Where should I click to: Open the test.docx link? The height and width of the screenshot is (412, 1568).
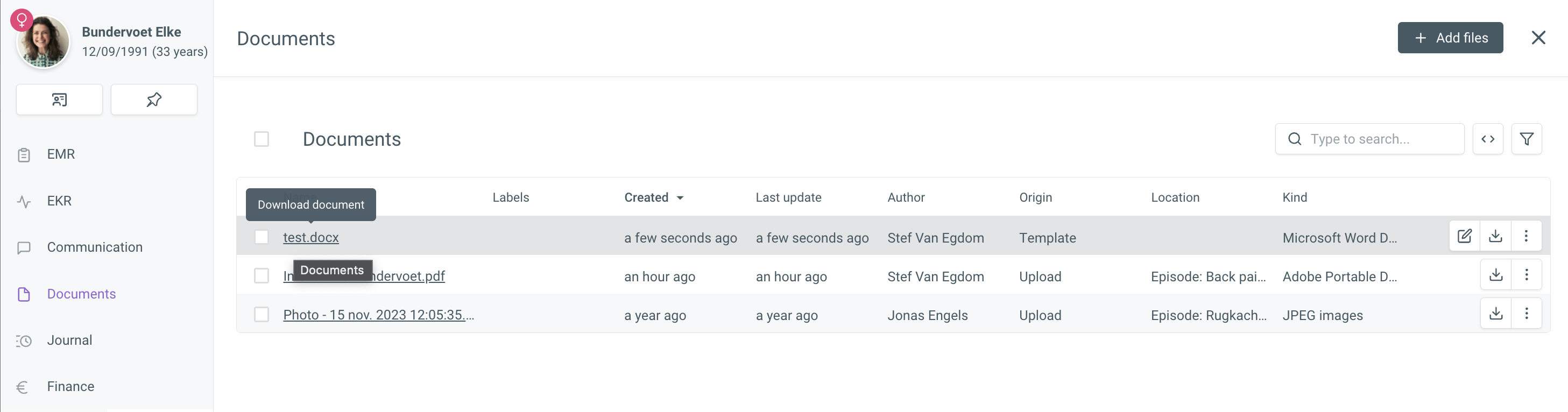[x=310, y=237]
